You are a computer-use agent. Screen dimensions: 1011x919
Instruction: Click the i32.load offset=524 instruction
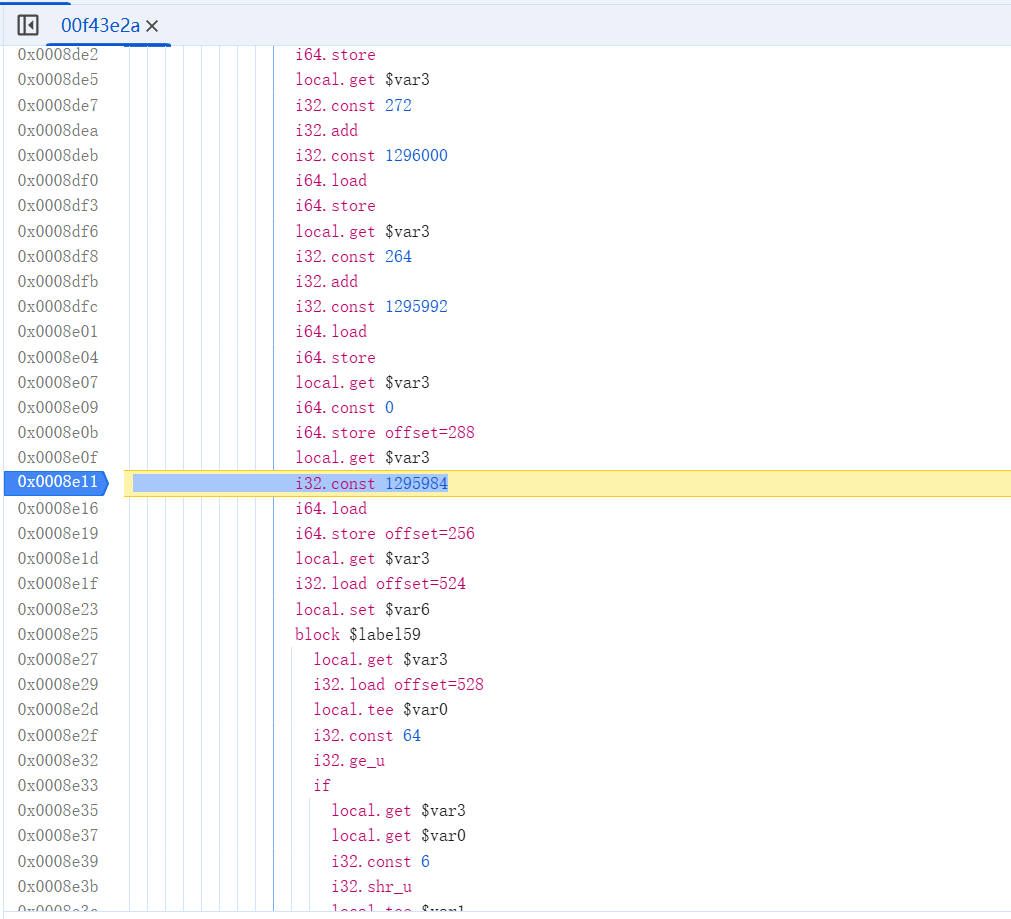pos(380,584)
